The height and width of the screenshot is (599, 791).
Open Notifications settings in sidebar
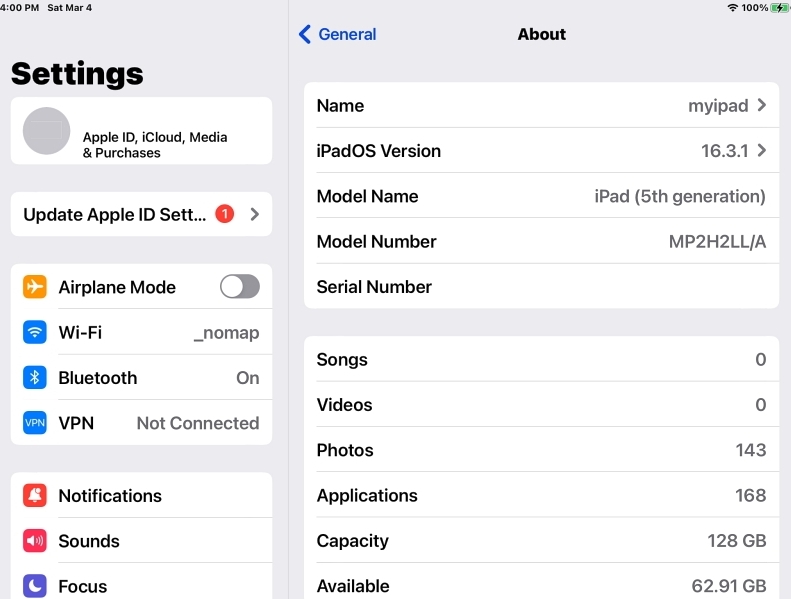141,496
